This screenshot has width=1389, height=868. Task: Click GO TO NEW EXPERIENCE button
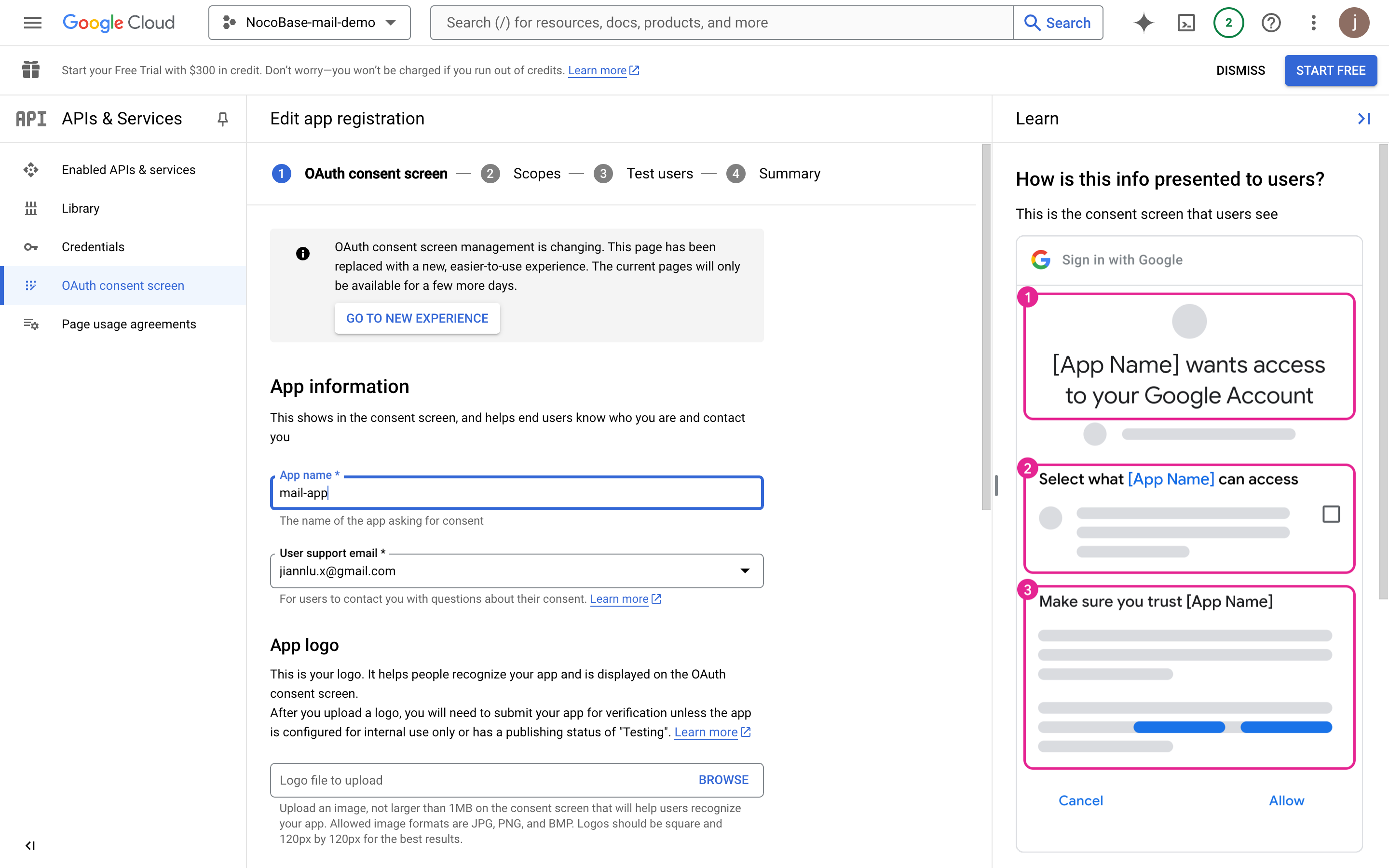[417, 318]
